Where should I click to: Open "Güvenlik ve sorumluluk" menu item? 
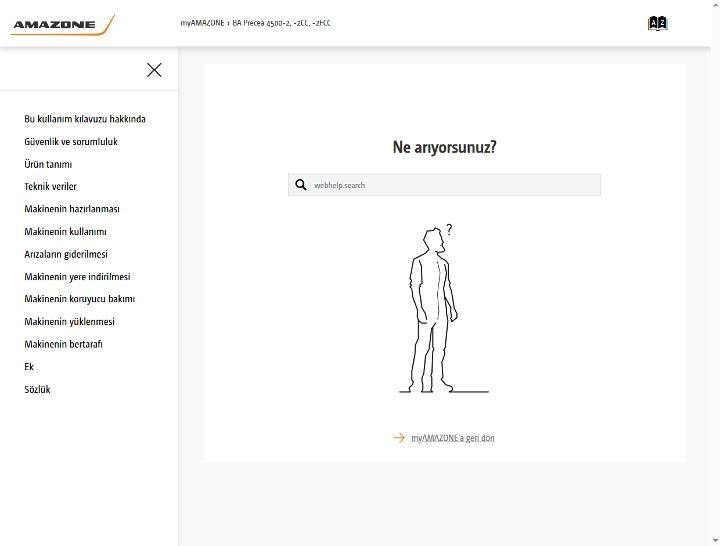coord(71,141)
